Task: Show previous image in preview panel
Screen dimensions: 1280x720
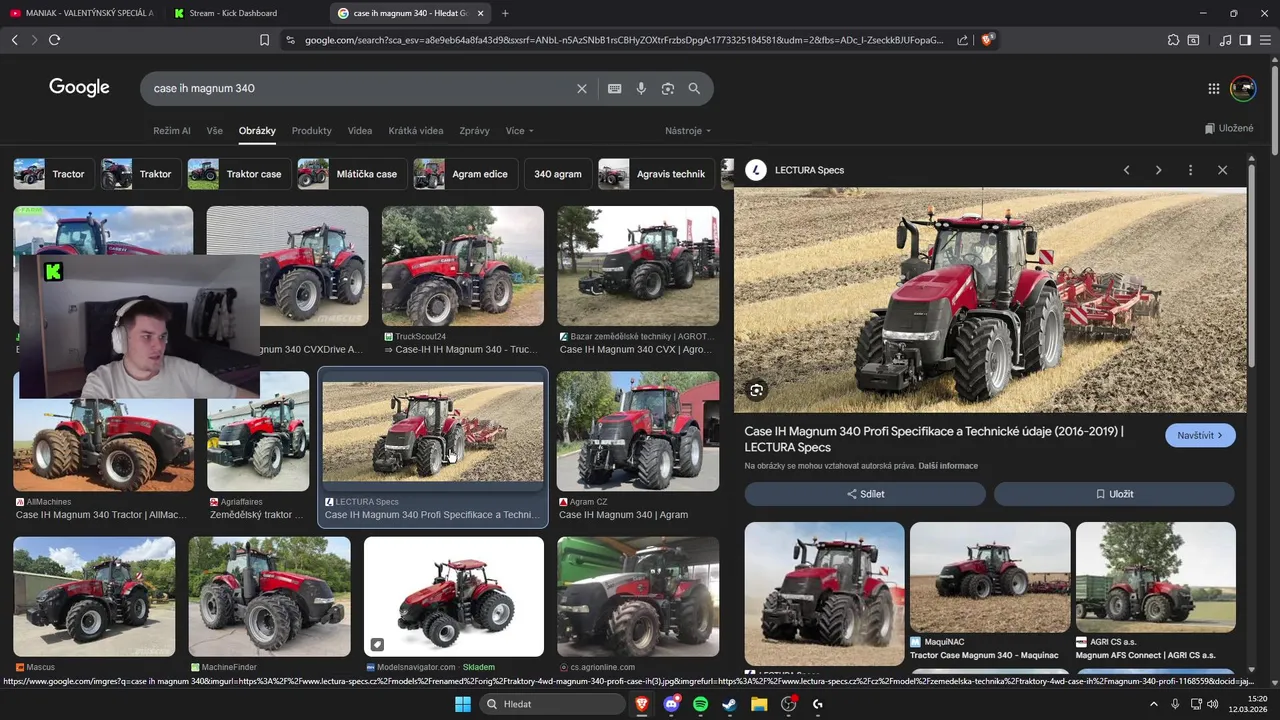Action: point(1126,170)
